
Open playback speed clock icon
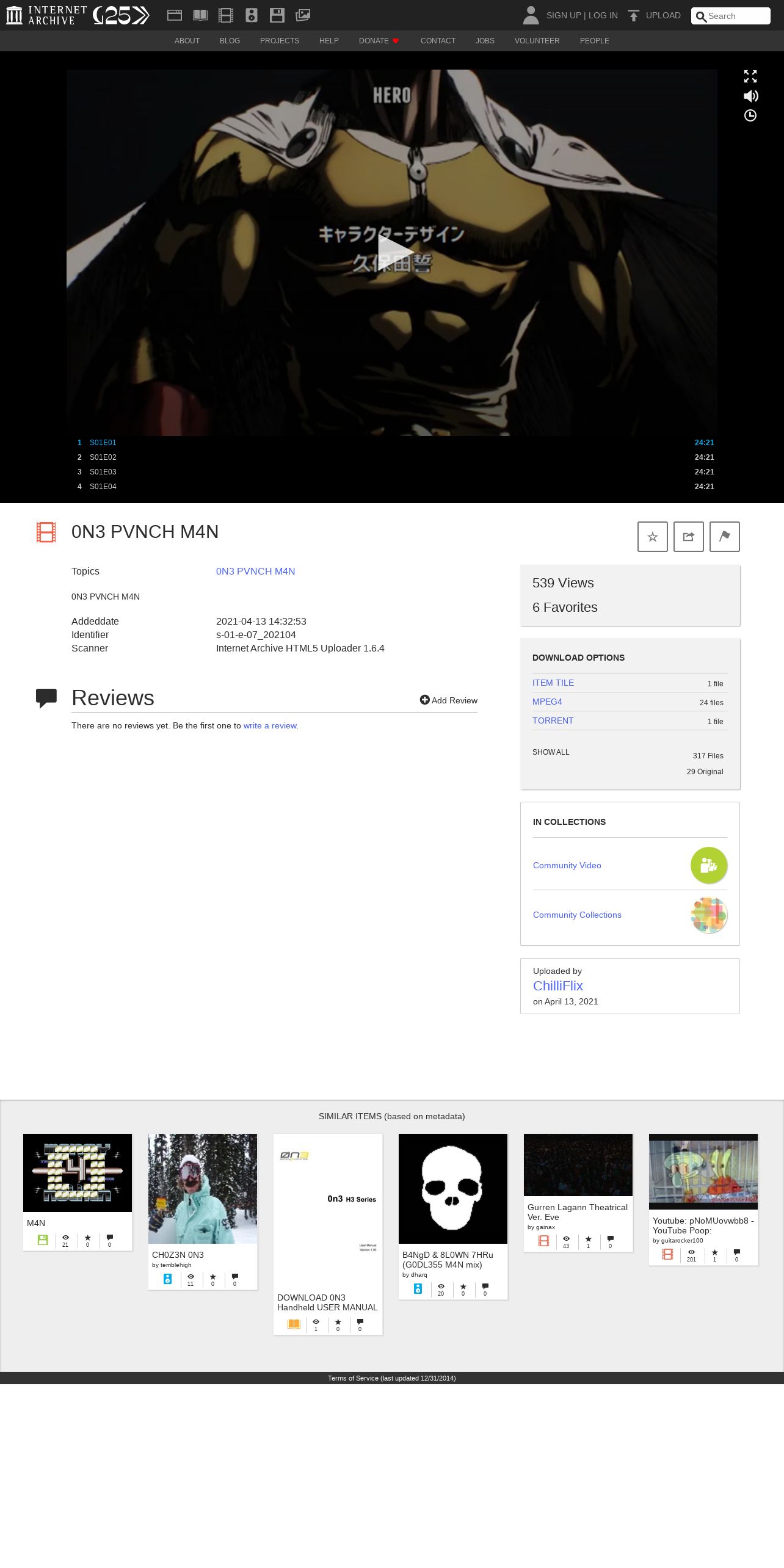point(750,115)
